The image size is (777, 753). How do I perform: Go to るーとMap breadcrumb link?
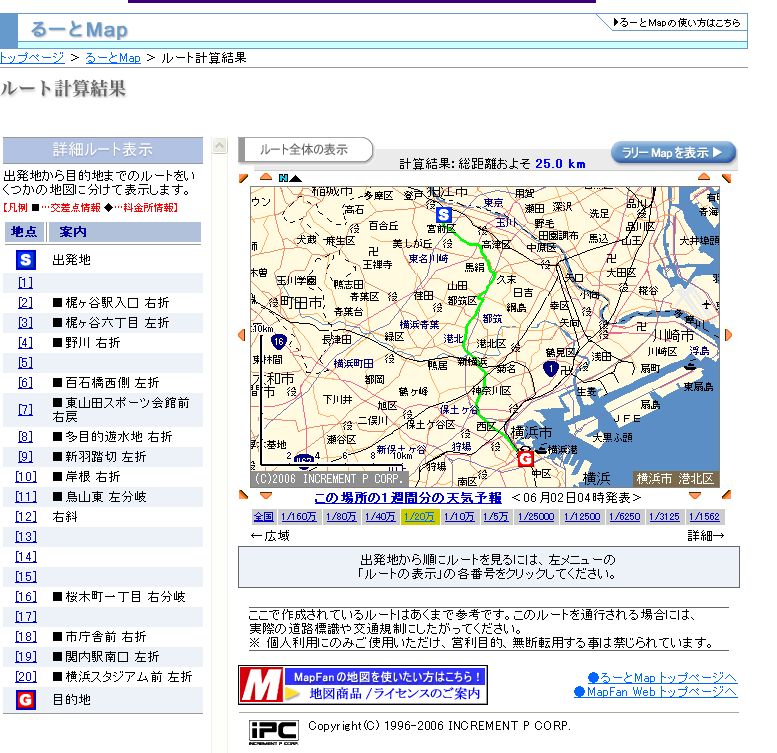click(x=112, y=58)
